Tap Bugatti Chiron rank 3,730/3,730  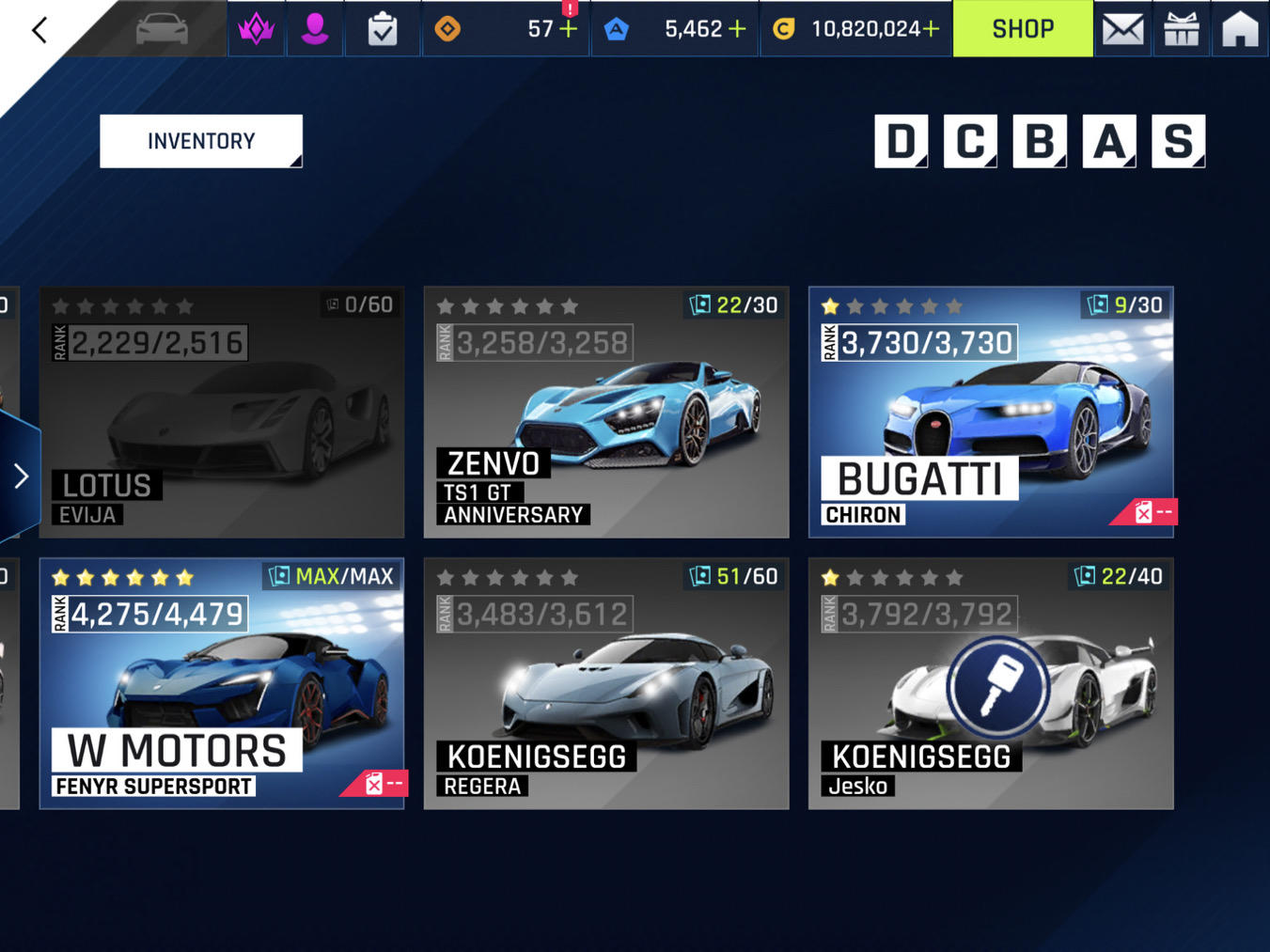pos(918,343)
